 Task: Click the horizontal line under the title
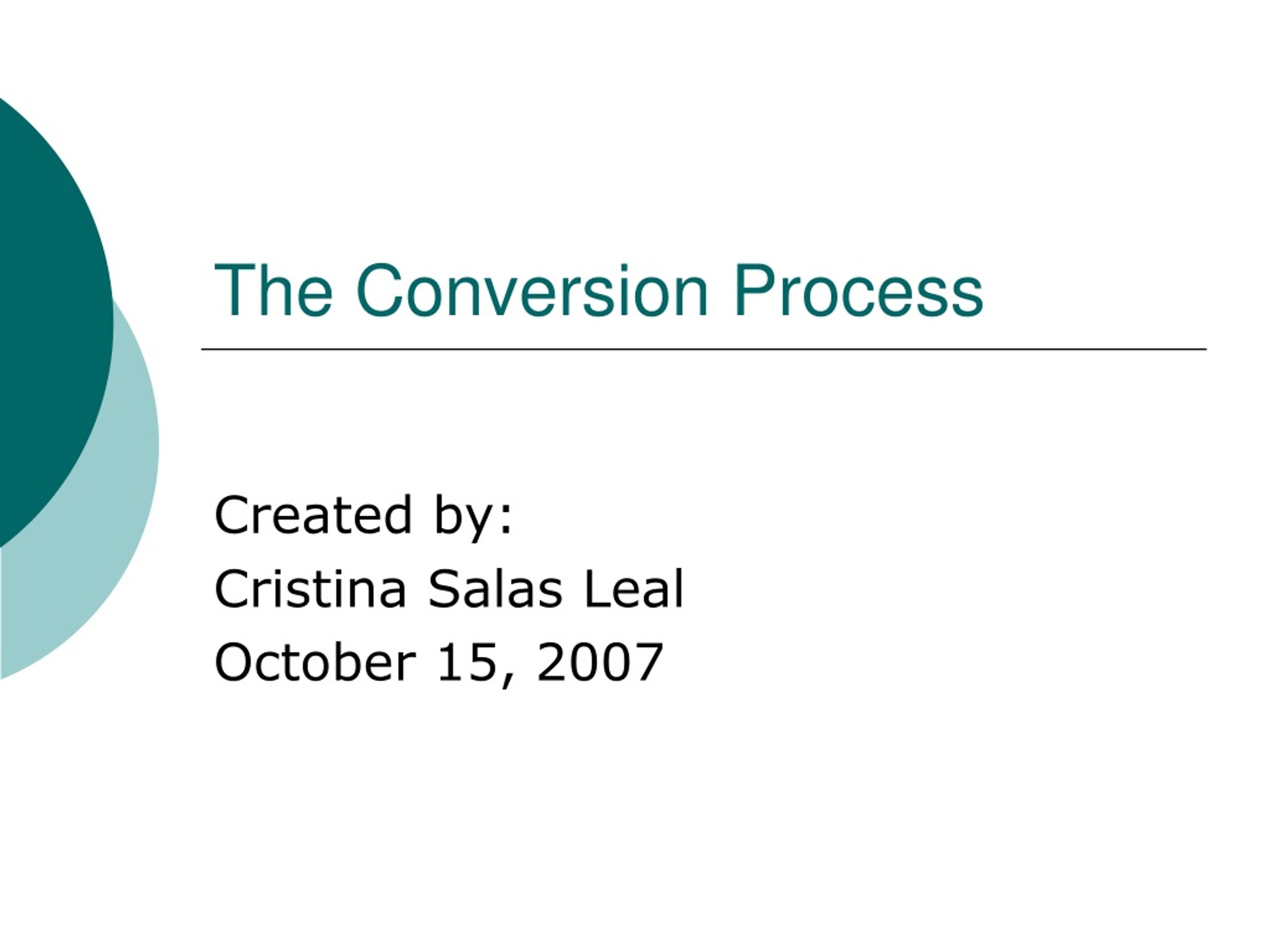pos(704,349)
